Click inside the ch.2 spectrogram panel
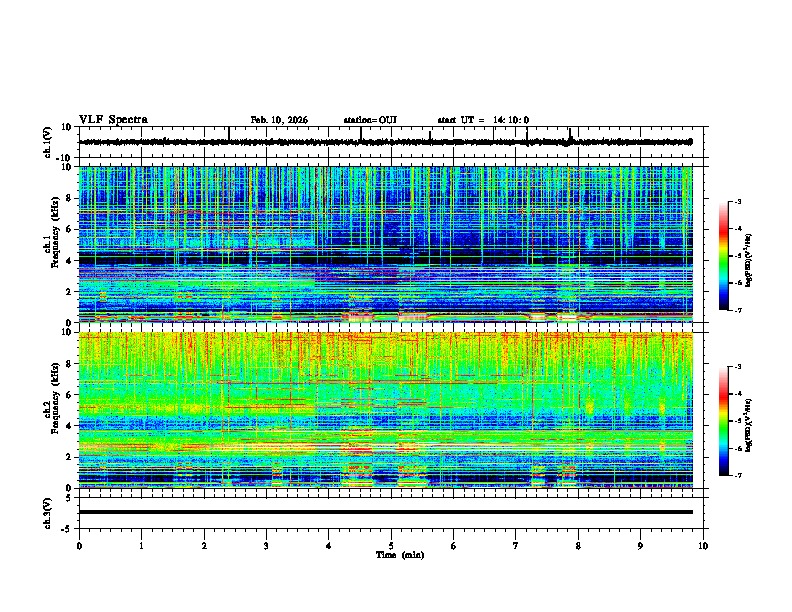This screenshot has height=612, width=792. click(386, 410)
